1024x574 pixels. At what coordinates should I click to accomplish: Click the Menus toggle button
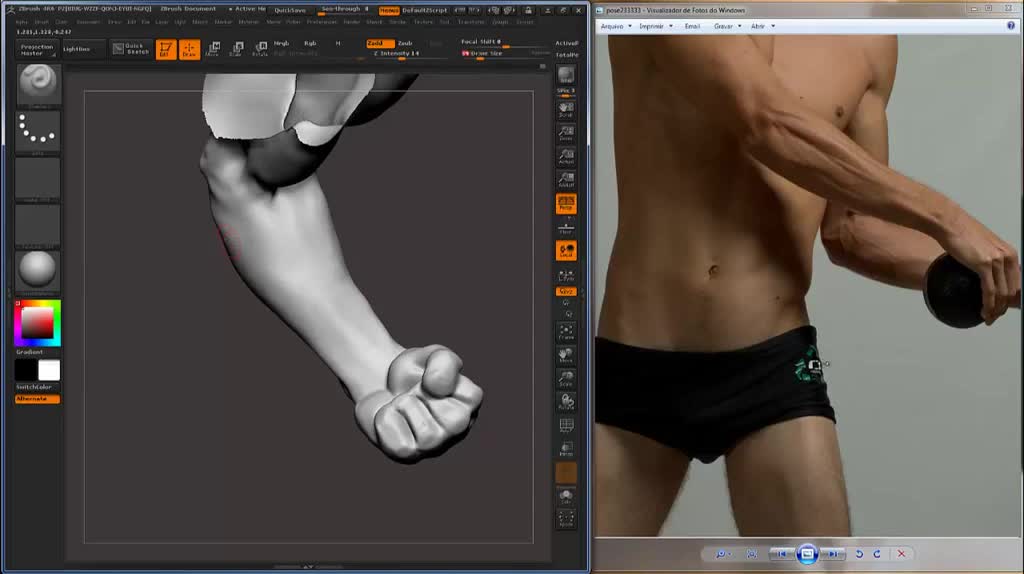tap(389, 10)
